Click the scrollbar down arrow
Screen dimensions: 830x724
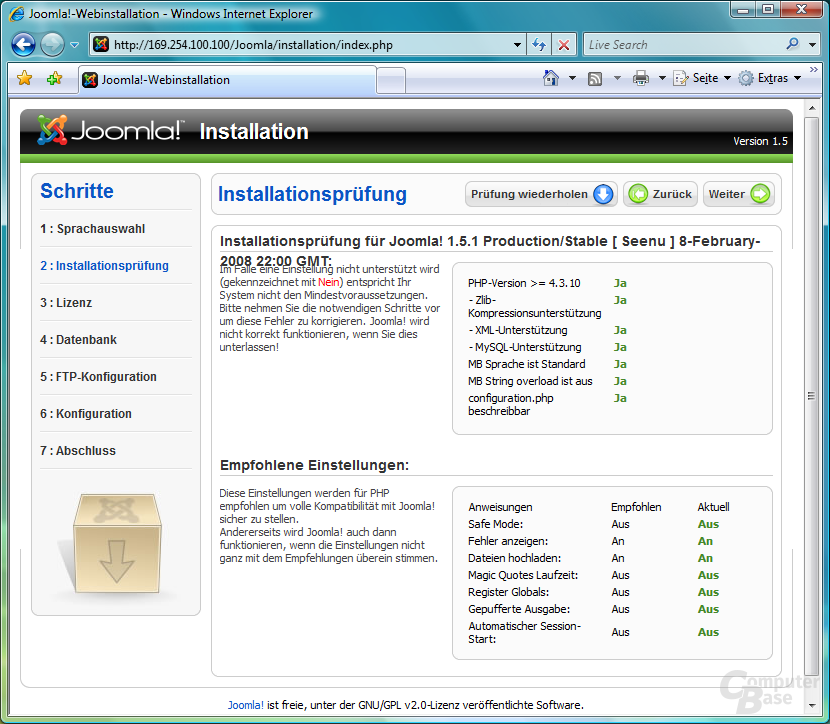(811, 705)
